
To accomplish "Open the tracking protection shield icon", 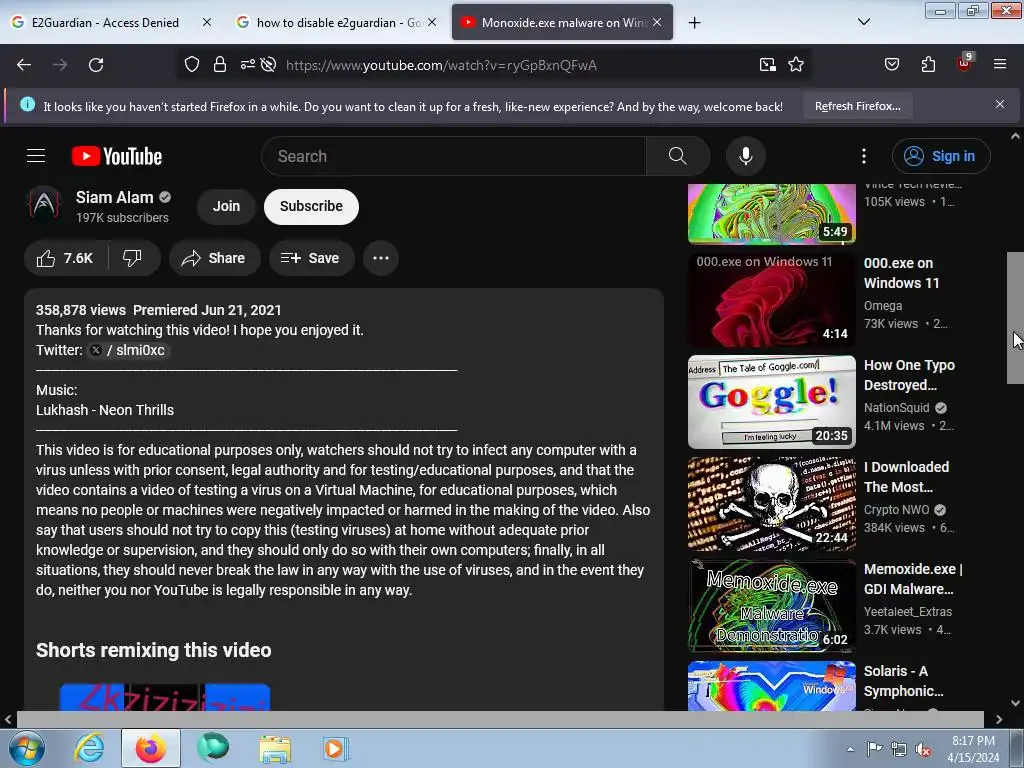I will point(191,65).
